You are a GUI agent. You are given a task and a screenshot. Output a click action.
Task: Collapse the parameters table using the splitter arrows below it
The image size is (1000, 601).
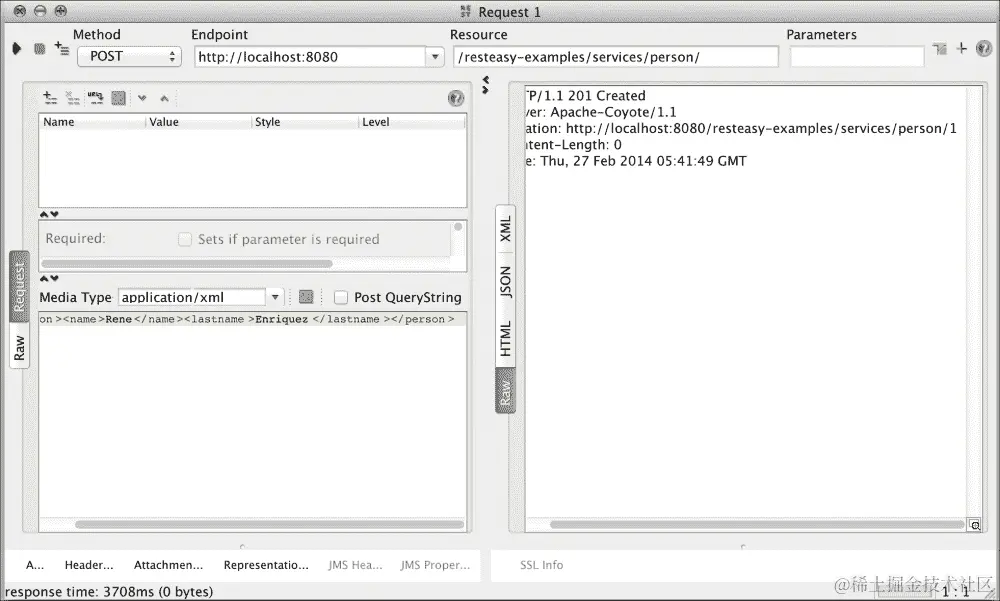(x=49, y=214)
